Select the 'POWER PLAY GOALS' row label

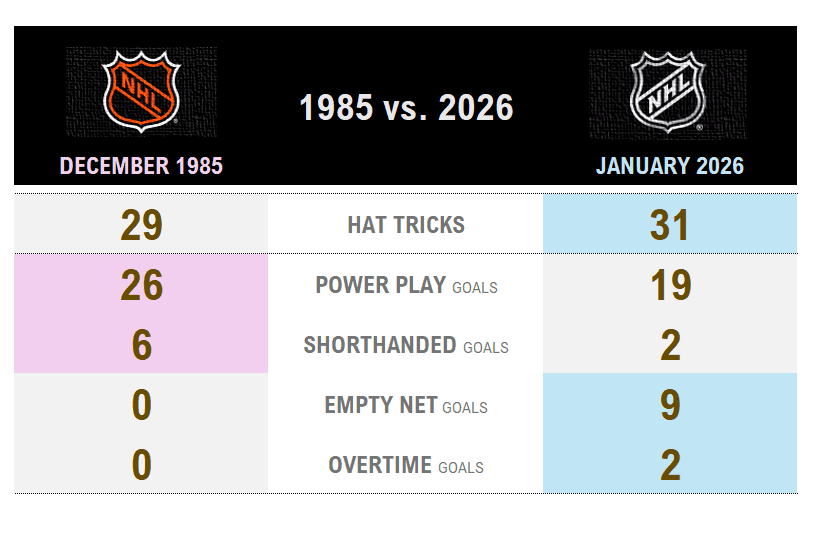[406, 285]
